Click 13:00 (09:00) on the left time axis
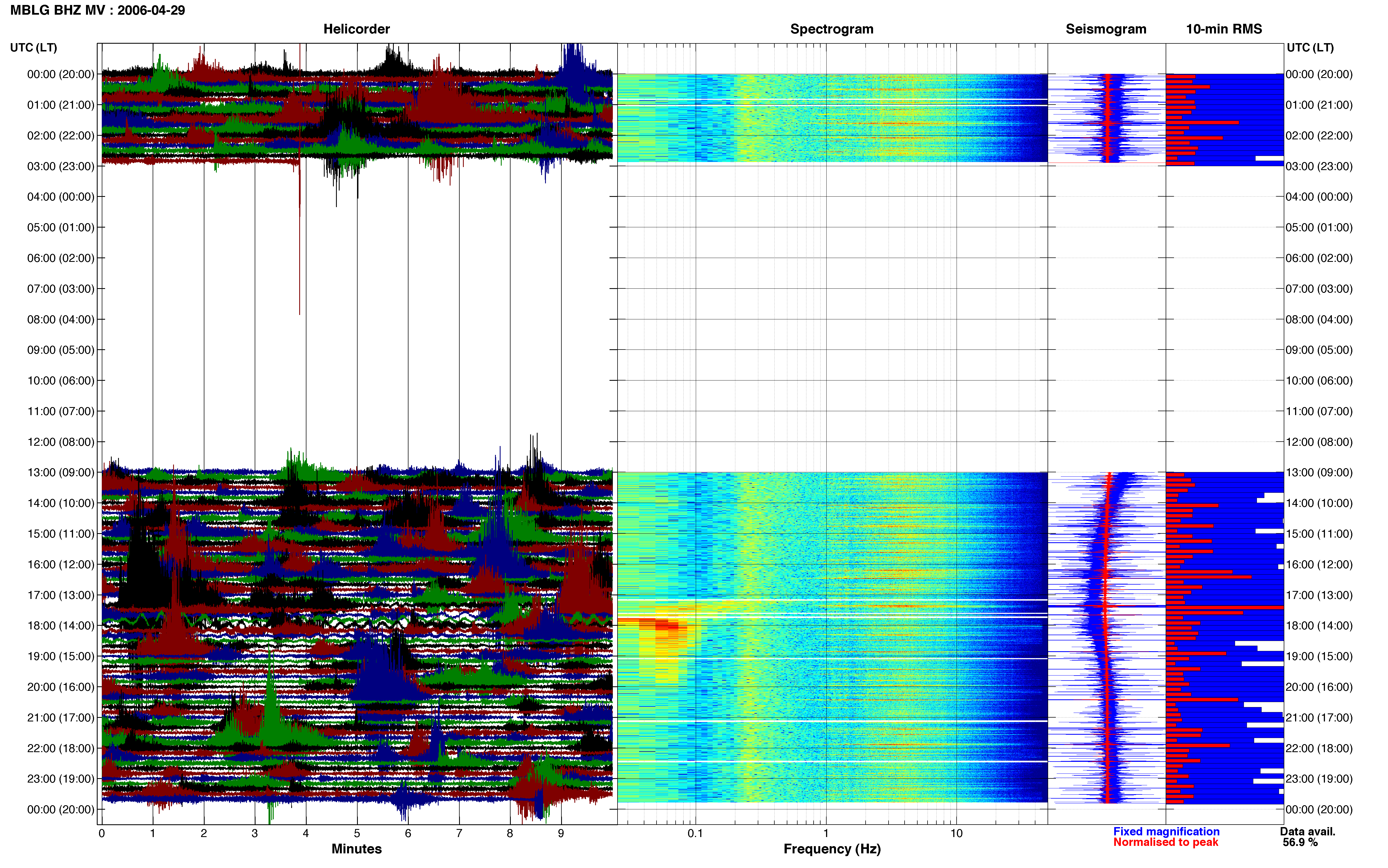The image size is (1388, 868). (x=60, y=473)
